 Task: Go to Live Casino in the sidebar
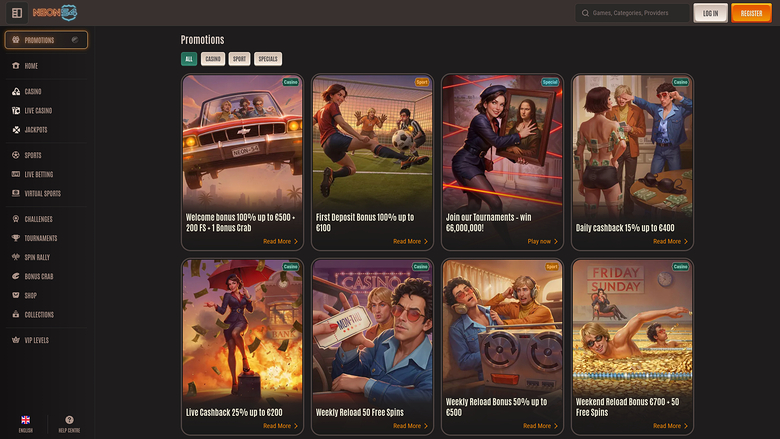(37, 110)
